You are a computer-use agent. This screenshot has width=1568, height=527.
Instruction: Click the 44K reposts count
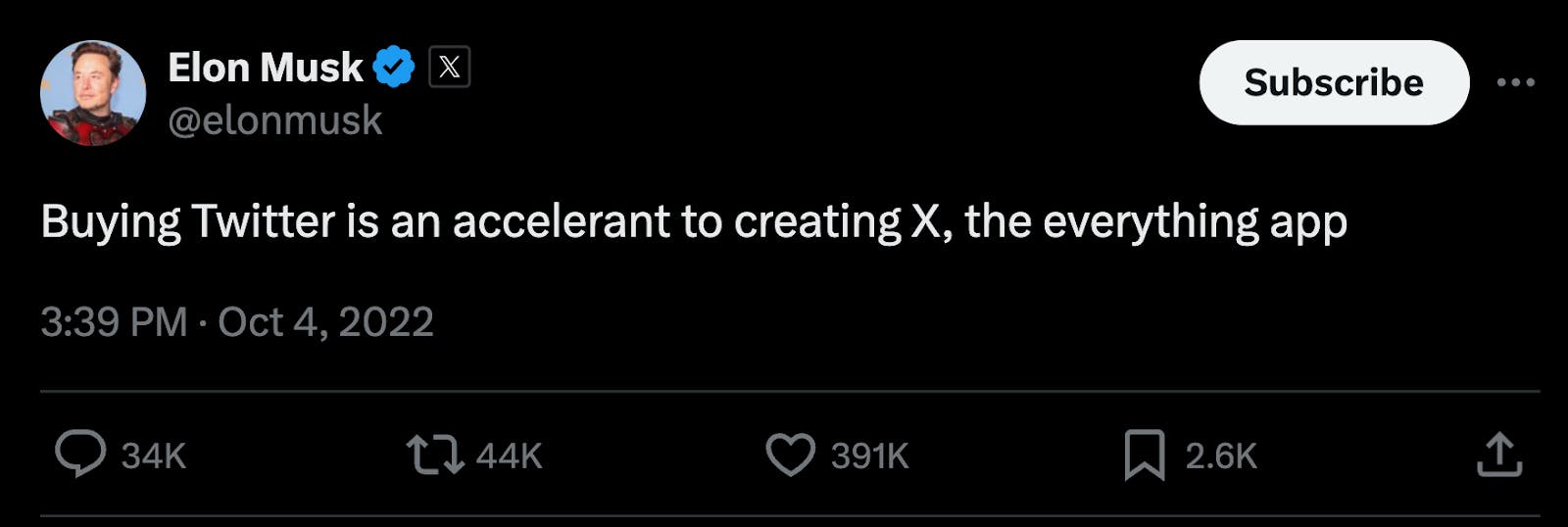[x=510, y=456]
